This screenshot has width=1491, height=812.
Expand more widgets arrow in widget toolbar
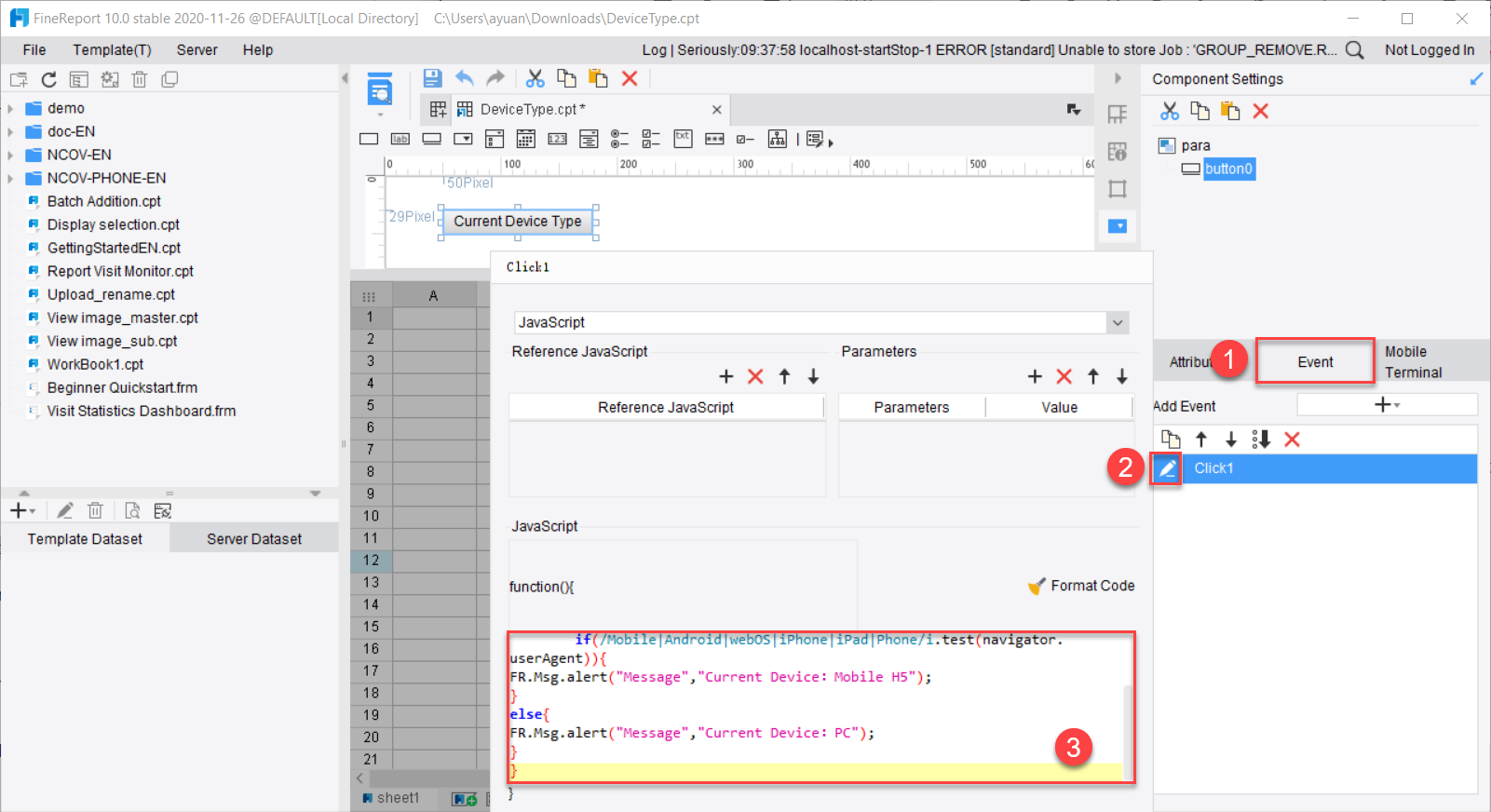831,142
